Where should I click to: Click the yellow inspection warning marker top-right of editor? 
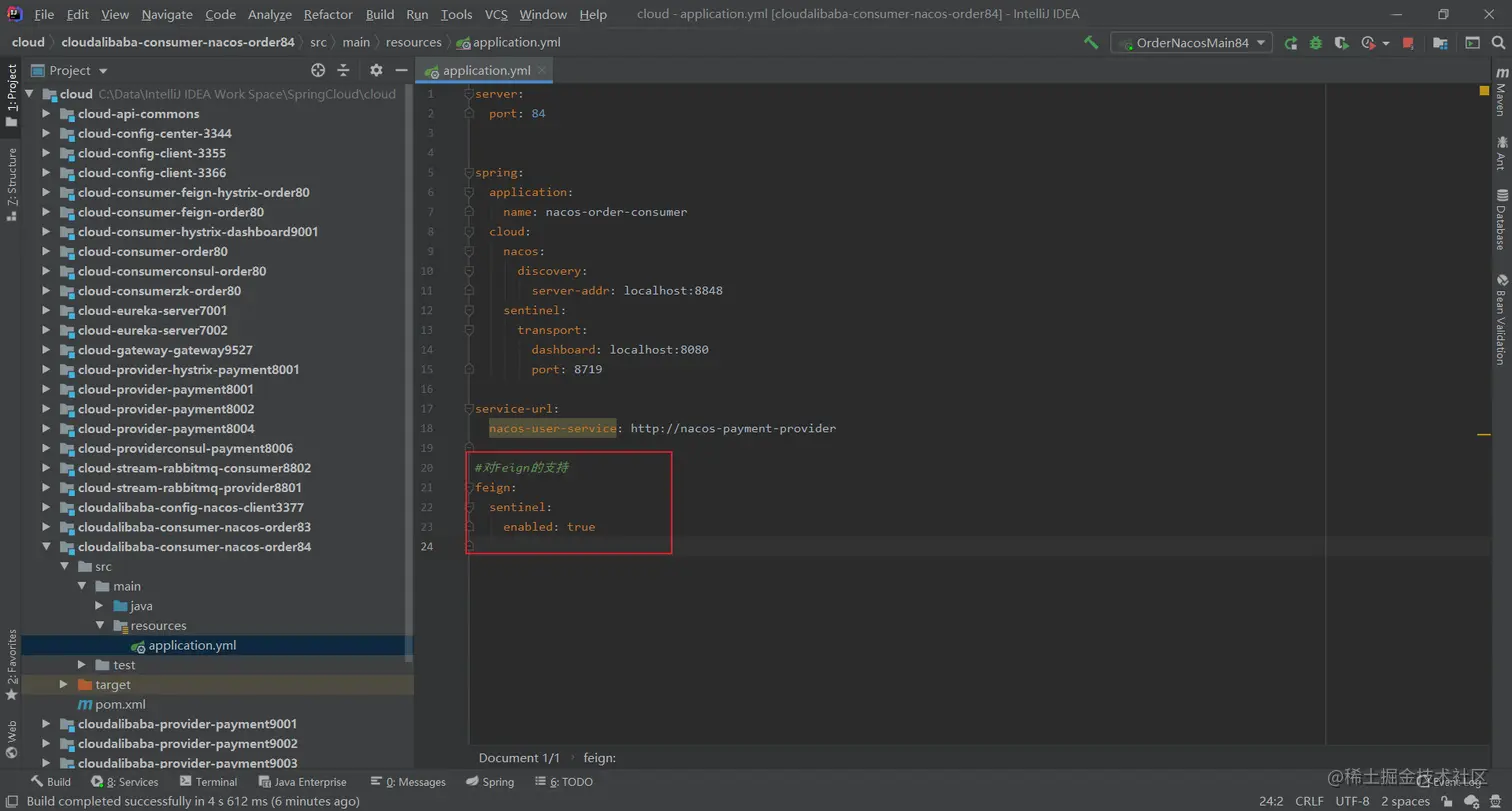tap(1484, 91)
